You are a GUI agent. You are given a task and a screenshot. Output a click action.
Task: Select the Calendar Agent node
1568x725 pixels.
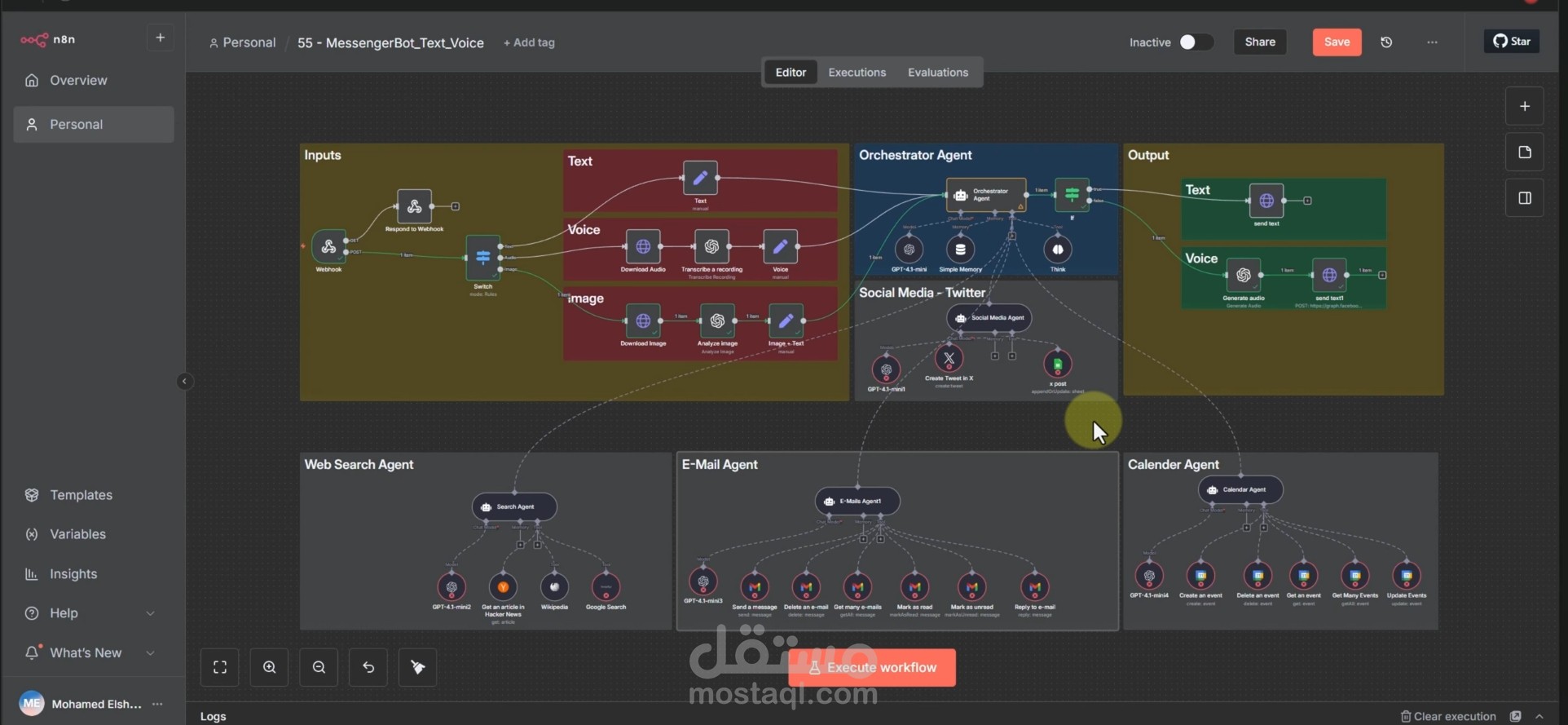click(x=1240, y=489)
